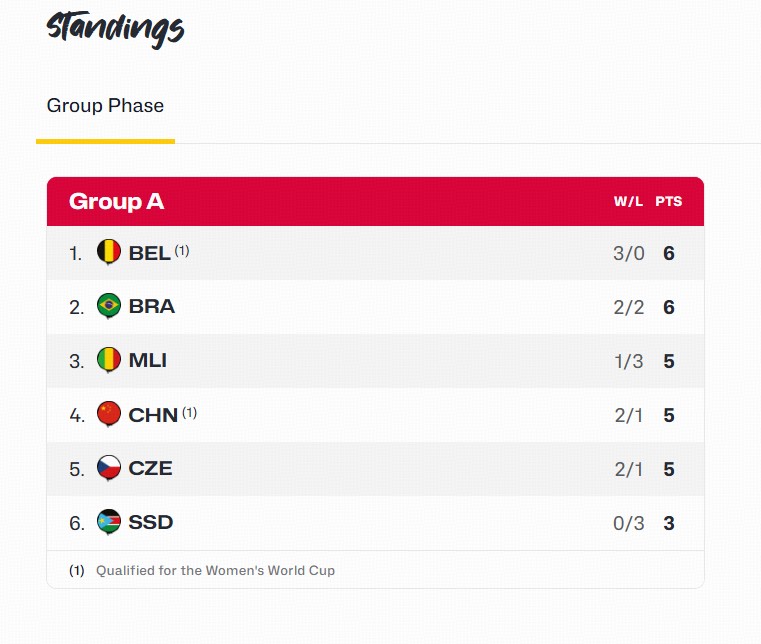761x644 pixels.
Task: Open the BRA team link
Action: click(x=152, y=307)
